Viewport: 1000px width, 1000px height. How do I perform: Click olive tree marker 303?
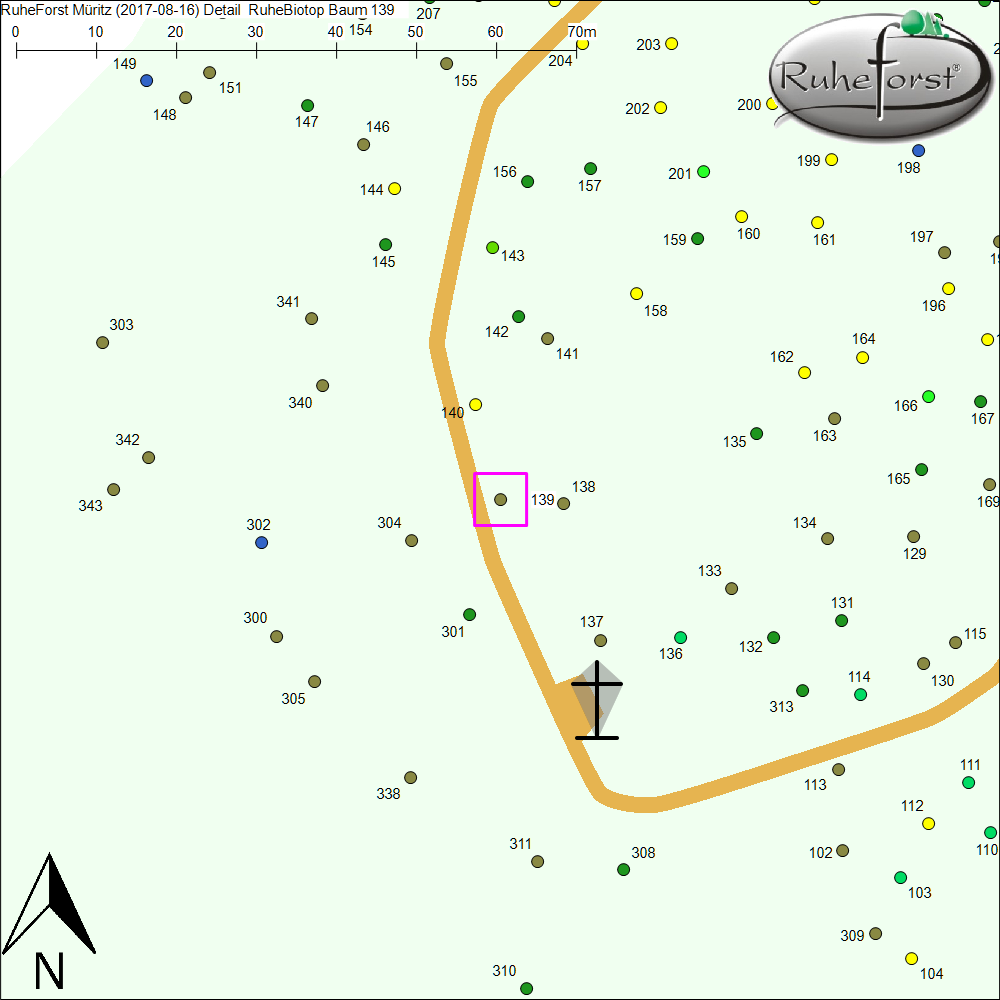click(102, 343)
